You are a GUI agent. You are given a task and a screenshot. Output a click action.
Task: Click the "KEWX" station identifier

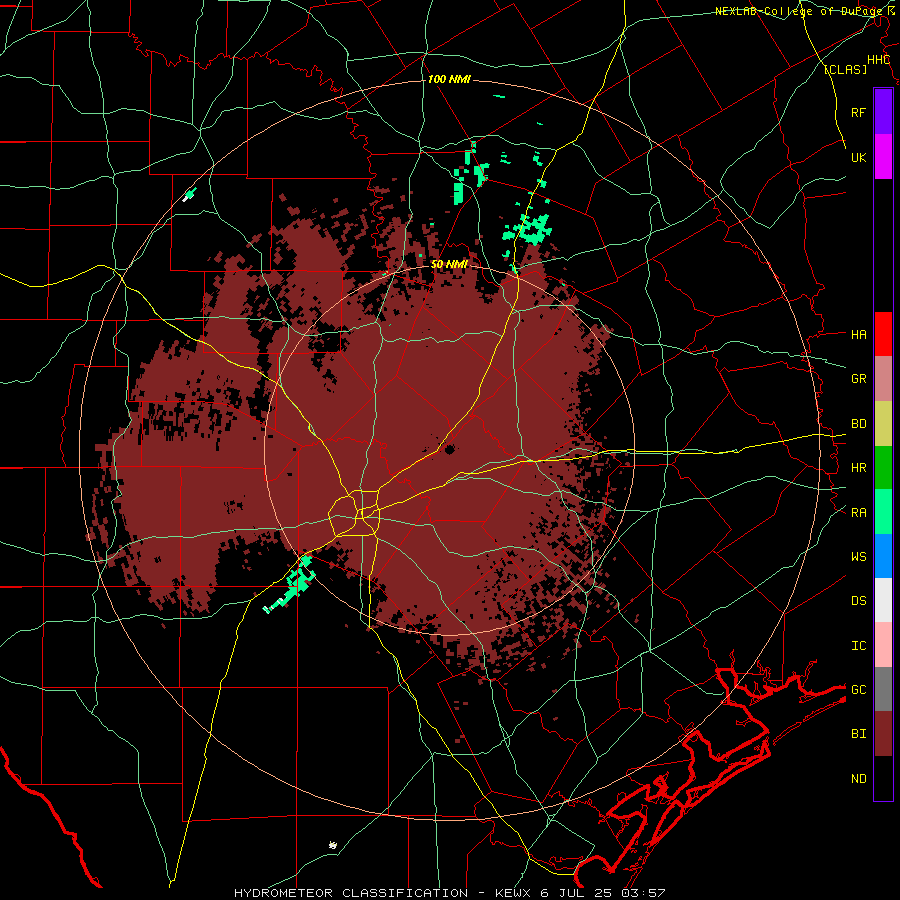512,893
